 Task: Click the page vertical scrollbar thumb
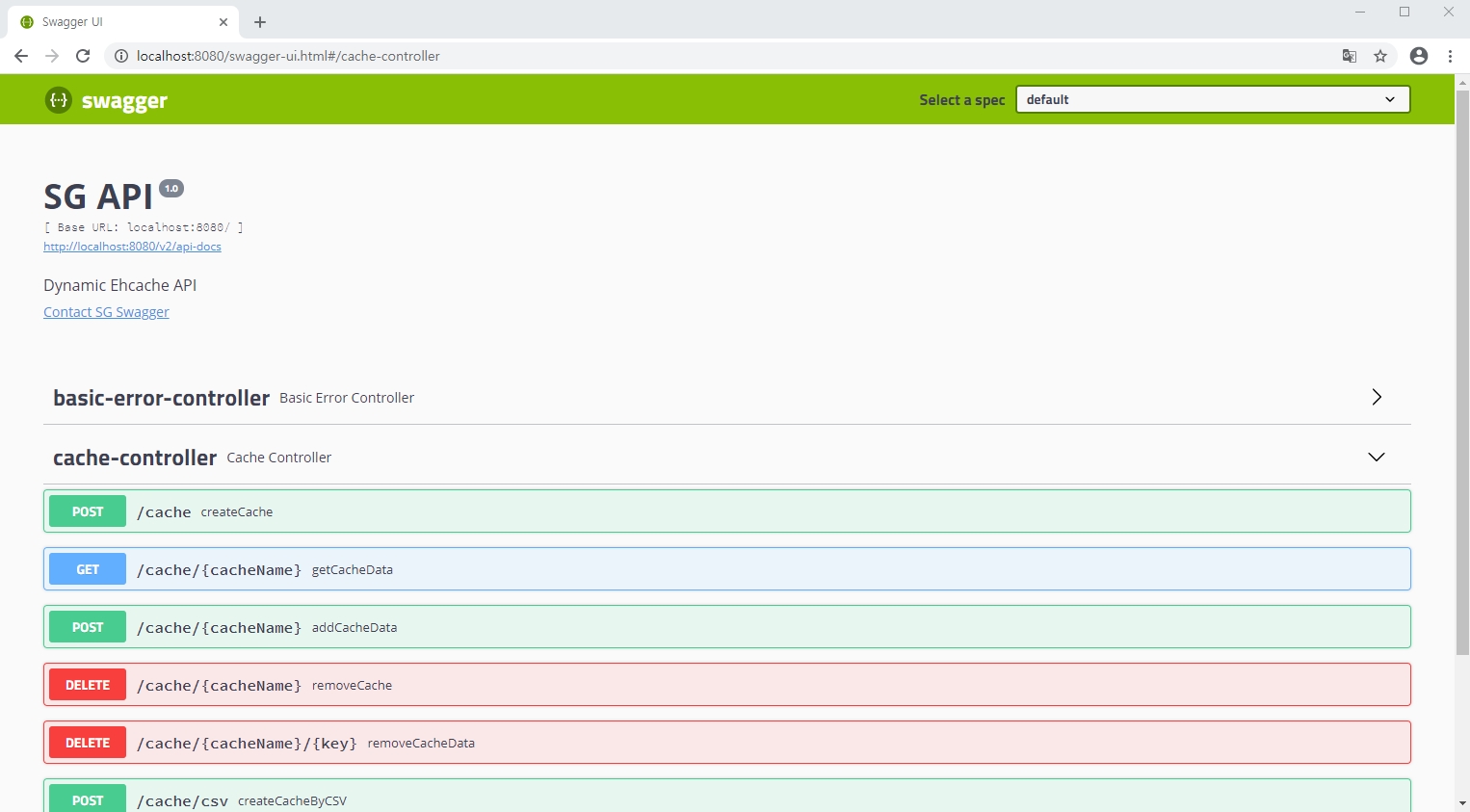pos(1462,373)
